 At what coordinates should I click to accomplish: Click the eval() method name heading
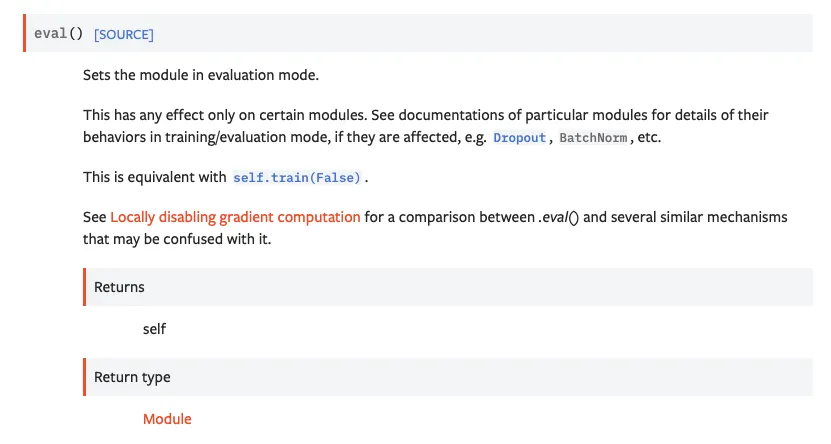click(x=59, y=34)
